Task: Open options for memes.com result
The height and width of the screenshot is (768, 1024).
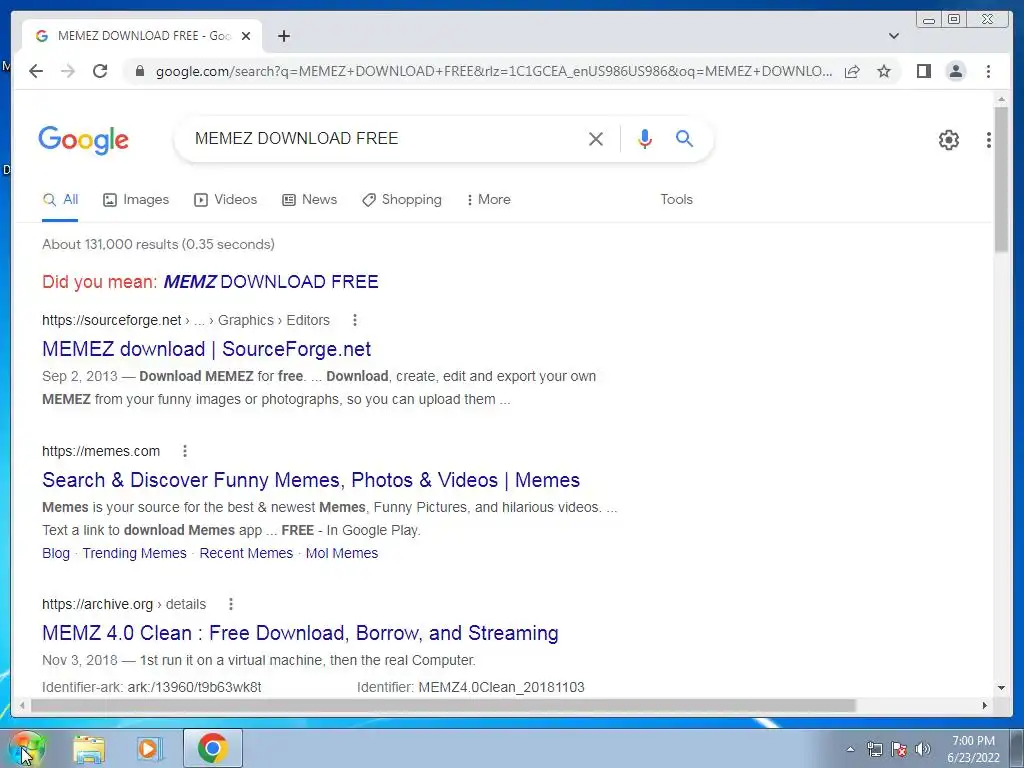Action: point(185,451)
